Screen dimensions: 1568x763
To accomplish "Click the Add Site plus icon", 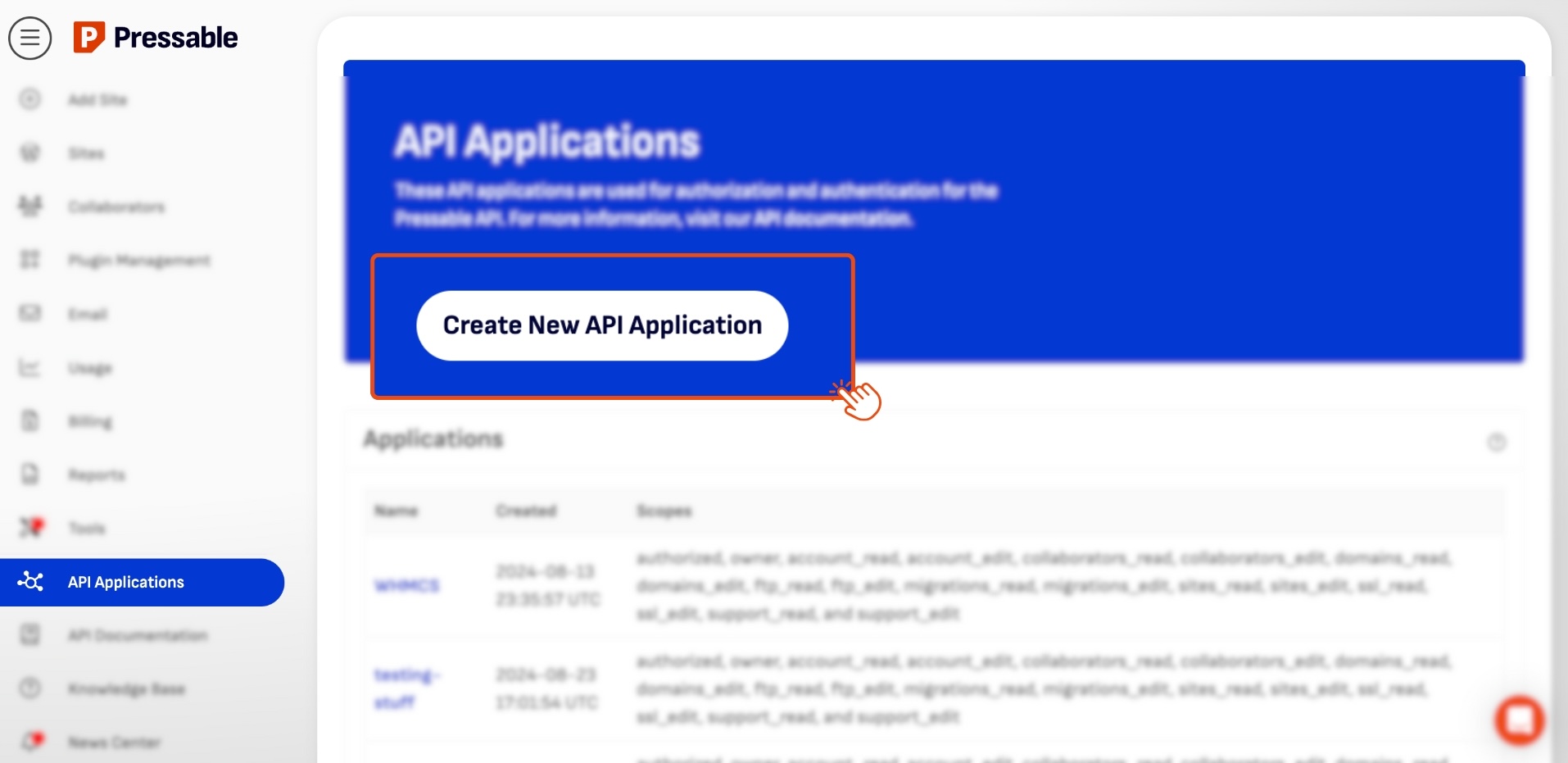I will 30,99.
